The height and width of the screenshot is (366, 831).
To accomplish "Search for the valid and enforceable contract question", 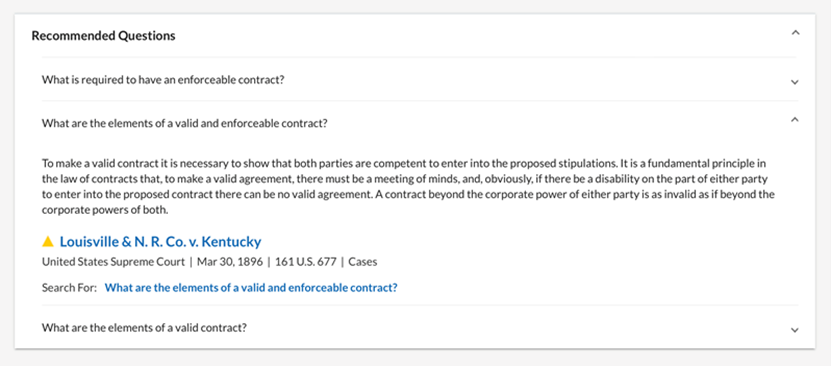I will tap(251, 288).
